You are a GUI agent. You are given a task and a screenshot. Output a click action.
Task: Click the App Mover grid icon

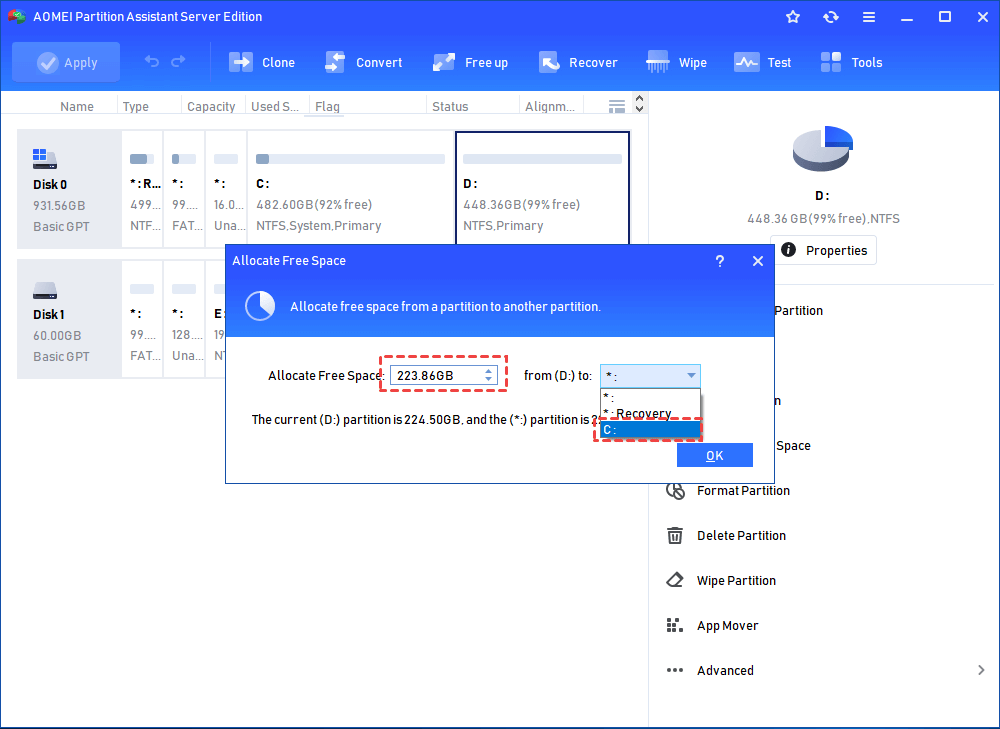674,625
